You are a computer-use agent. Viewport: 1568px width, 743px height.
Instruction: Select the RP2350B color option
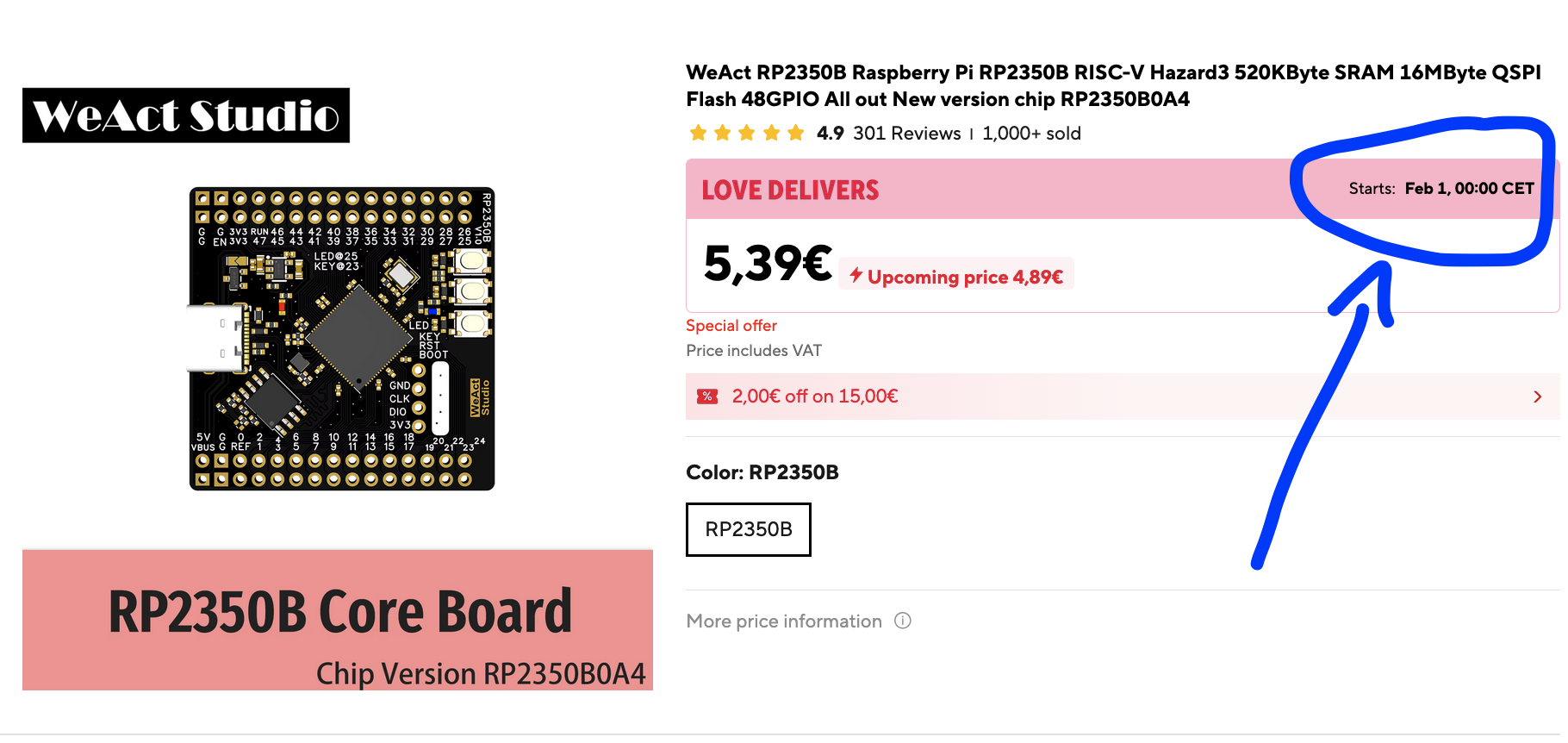(748, 529)
